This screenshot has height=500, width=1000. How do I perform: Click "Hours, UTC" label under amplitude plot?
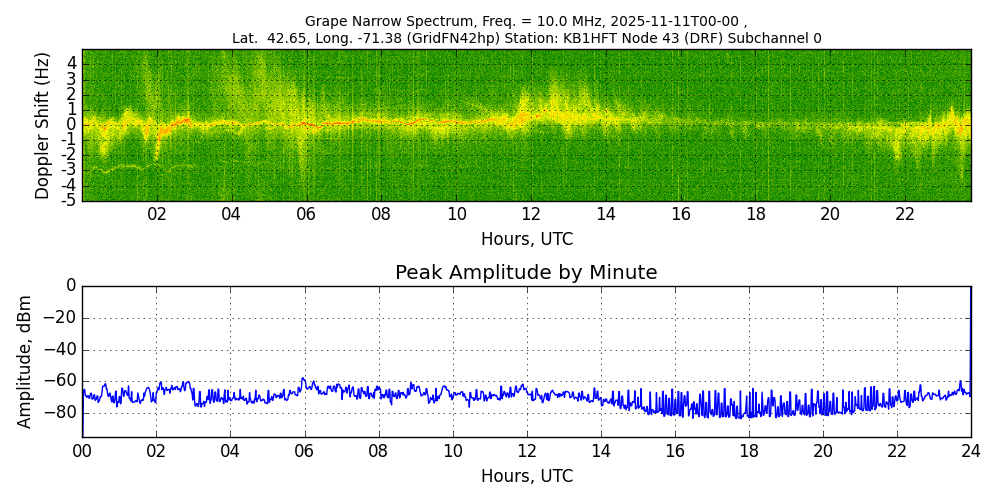coord(526,476)
